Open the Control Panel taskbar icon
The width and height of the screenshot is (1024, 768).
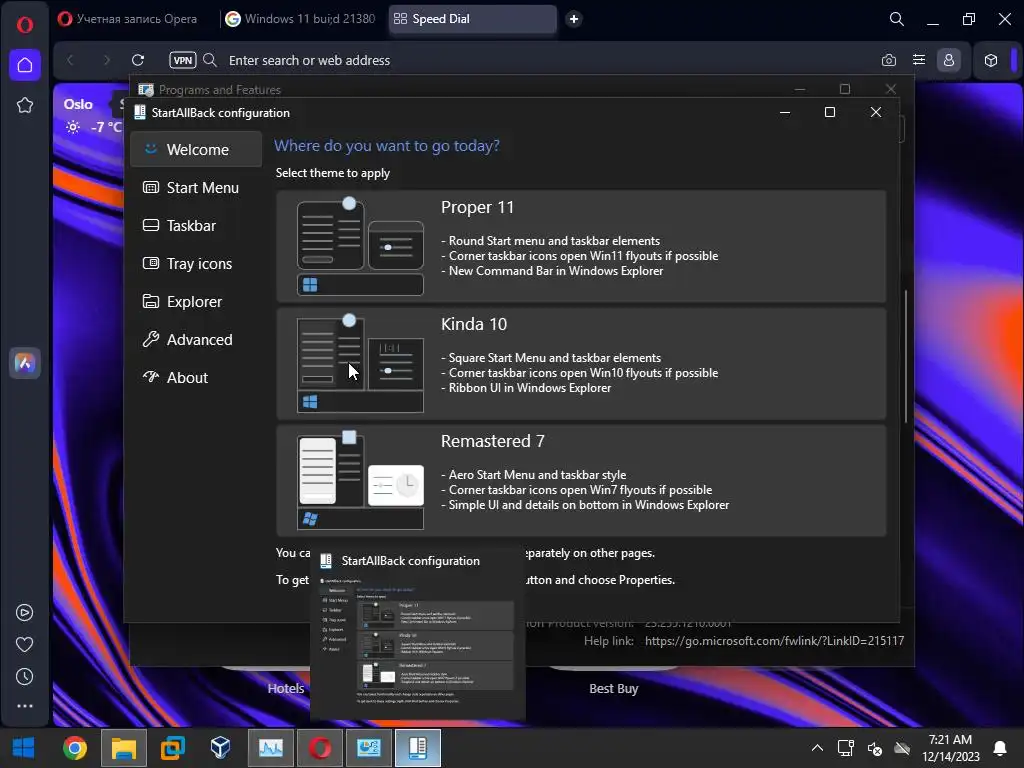[x=368, y=748]
